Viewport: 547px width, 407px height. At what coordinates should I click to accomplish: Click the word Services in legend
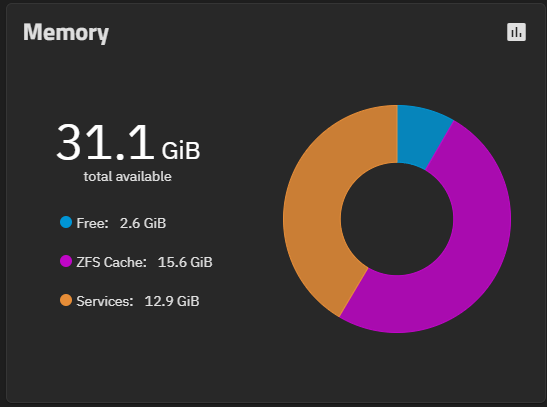[105, 301]
